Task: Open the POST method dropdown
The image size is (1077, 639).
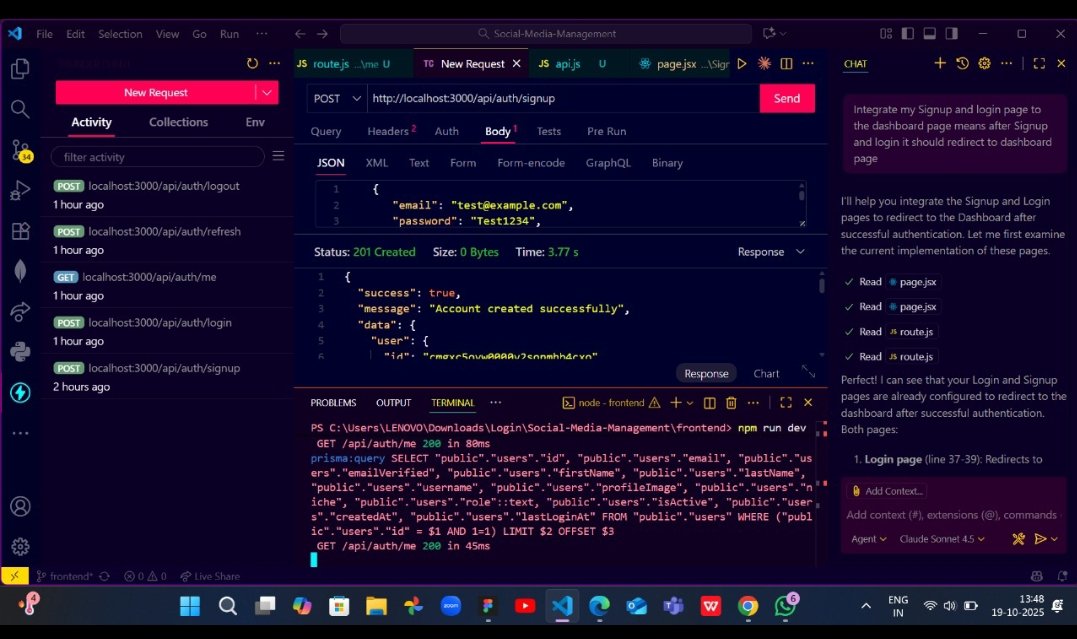Action: (337, 98)
